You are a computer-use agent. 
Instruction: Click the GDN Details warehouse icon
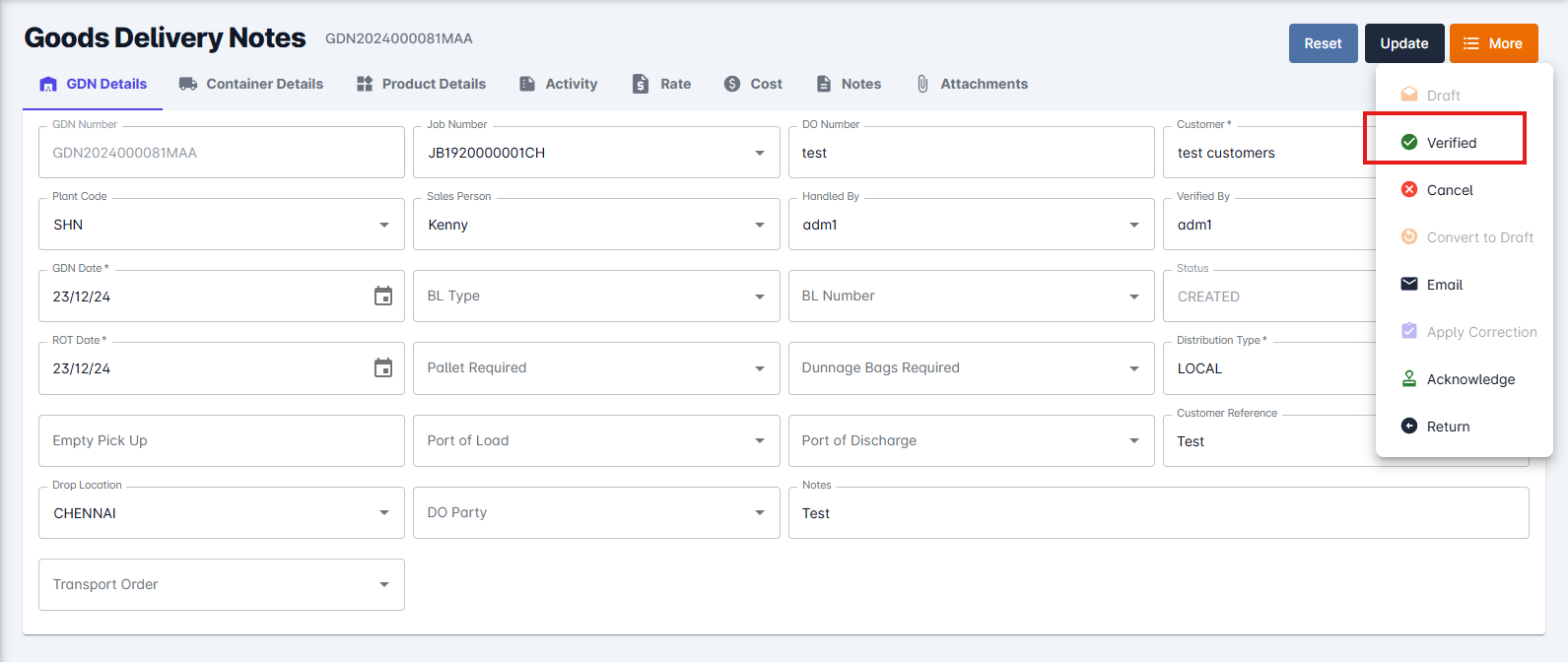coord(48,84)
